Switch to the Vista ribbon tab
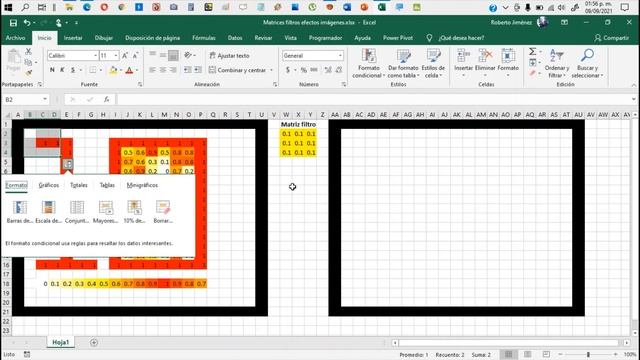 tap(290, 38)
